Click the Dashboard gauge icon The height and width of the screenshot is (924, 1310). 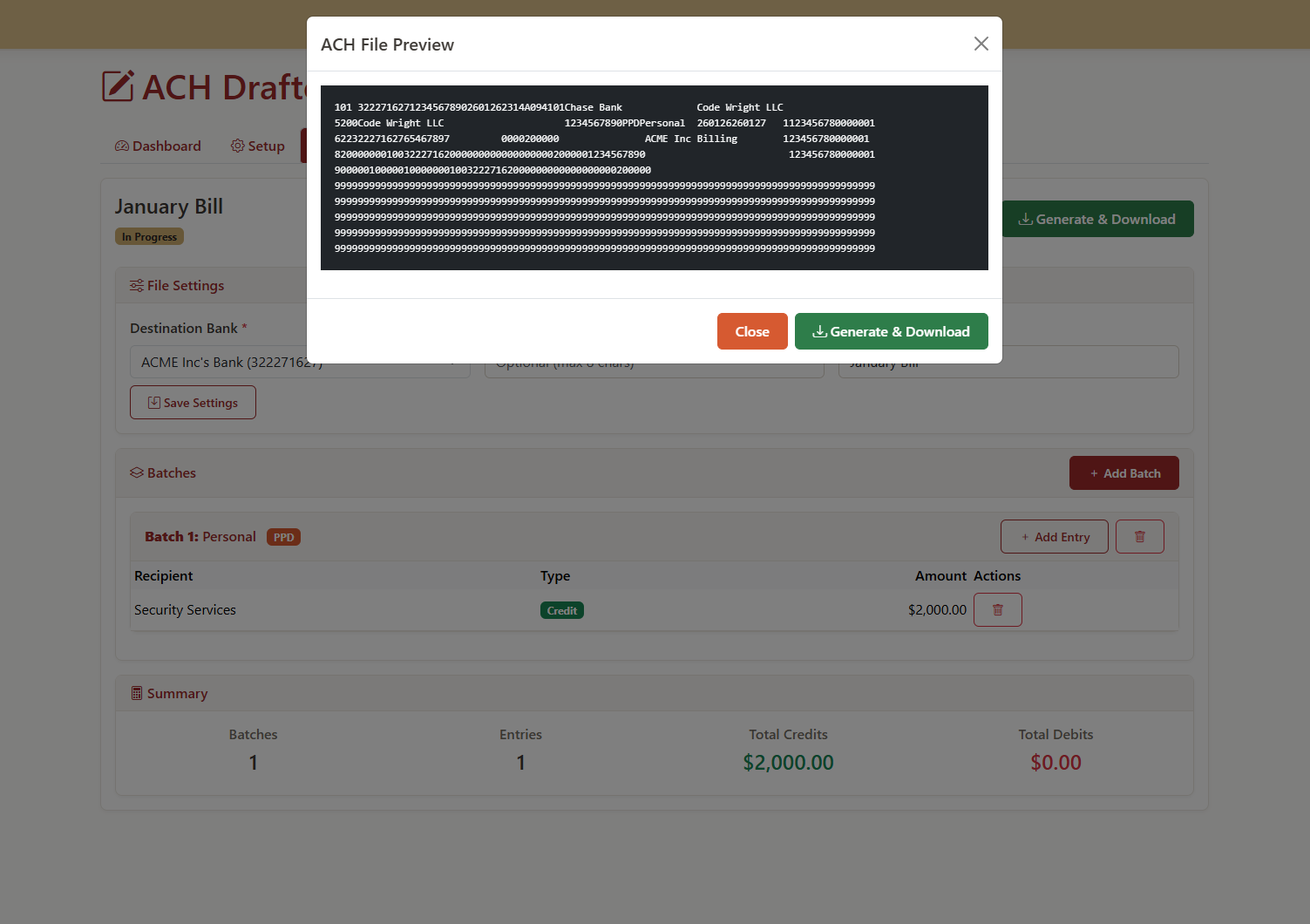pyautogui.click(x=122, y=146)
